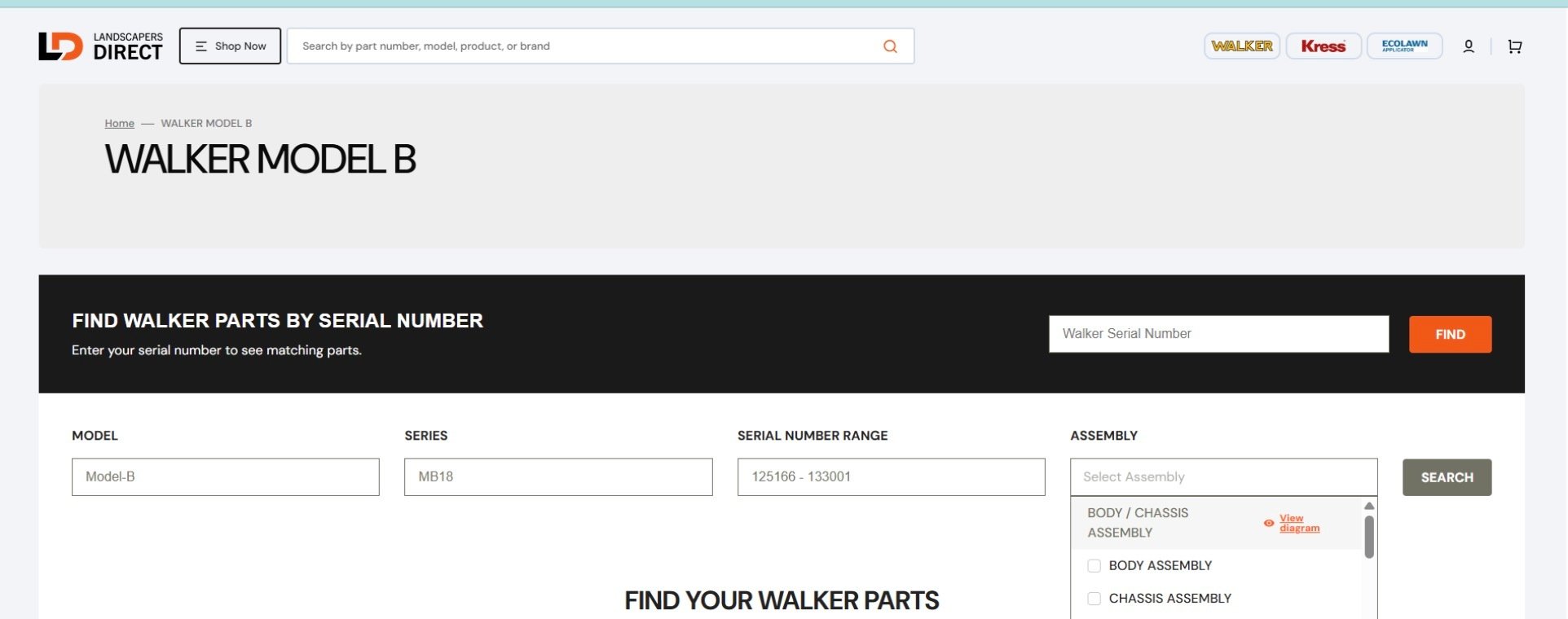The image size is (1568, 619).
Task: Go to Home breadcrumb link
Action: [x=119, y=123]
